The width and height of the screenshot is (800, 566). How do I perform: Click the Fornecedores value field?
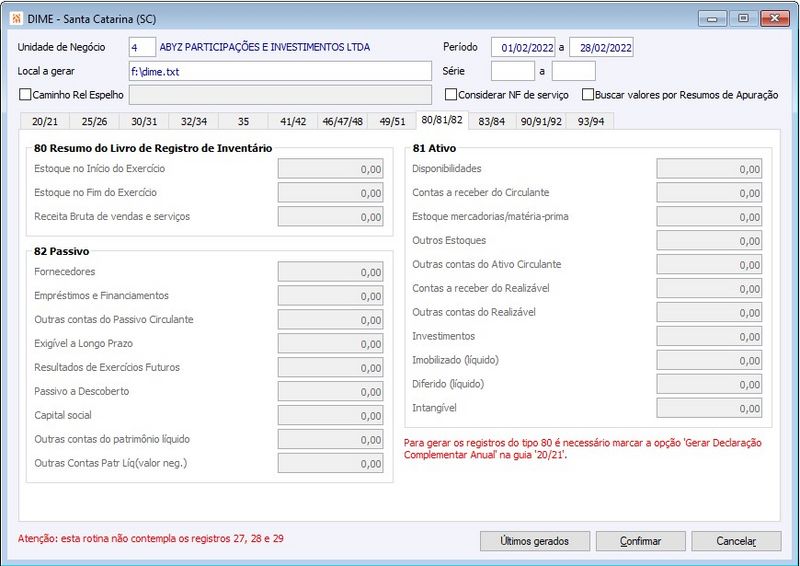[x=331, y=272]
